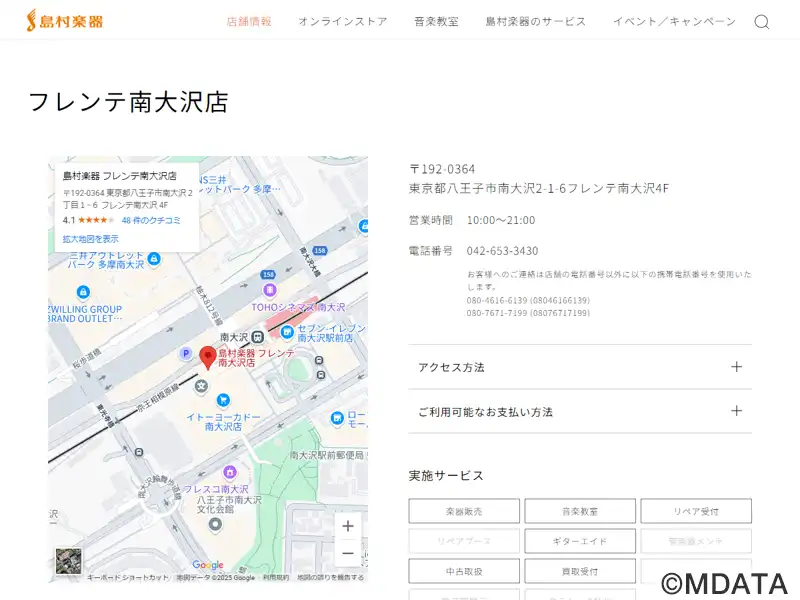Viewport: 800px width, 600px height.
Task: Zoom out of the map with minus
Action: [x=348, y=553]
